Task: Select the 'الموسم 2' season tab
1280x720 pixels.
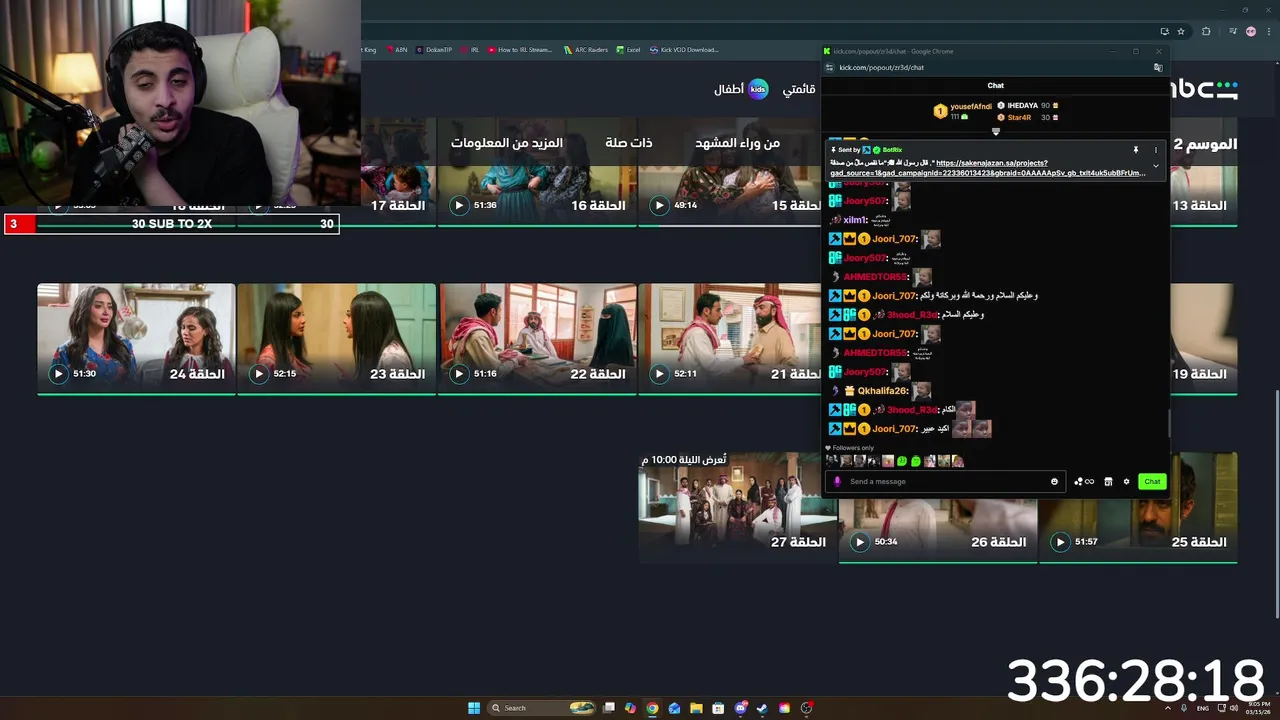Action: pyautogui.click(x=1205, y=144)
